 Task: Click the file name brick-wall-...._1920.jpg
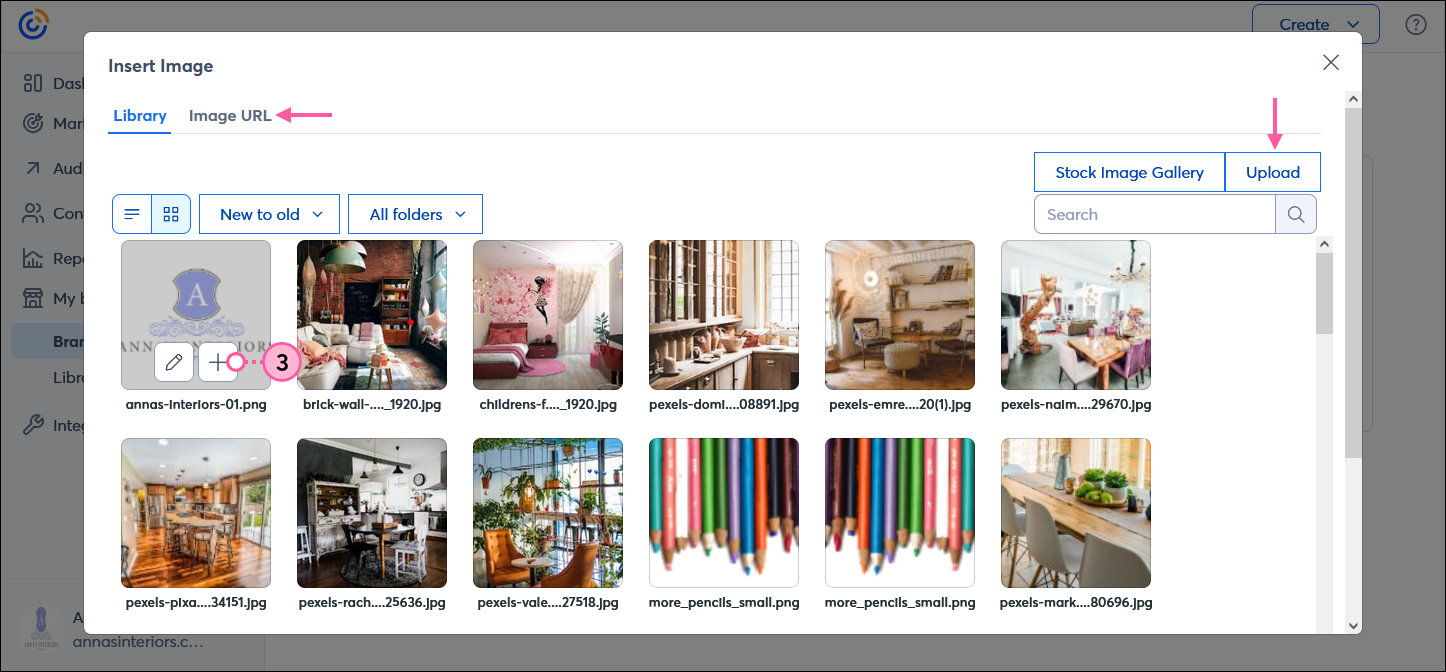(372, 405)
